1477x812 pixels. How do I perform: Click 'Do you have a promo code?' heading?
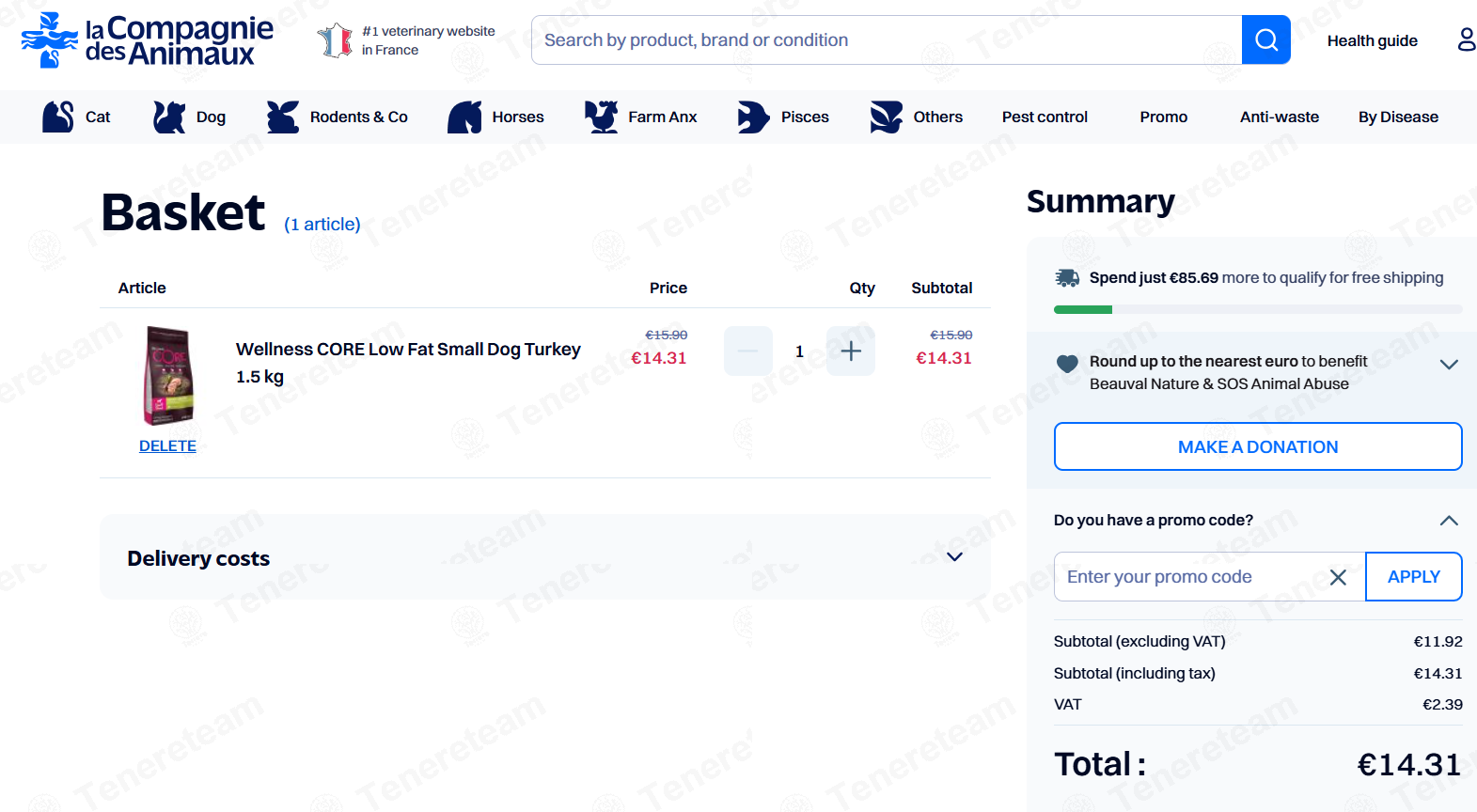coord(1153,520)
